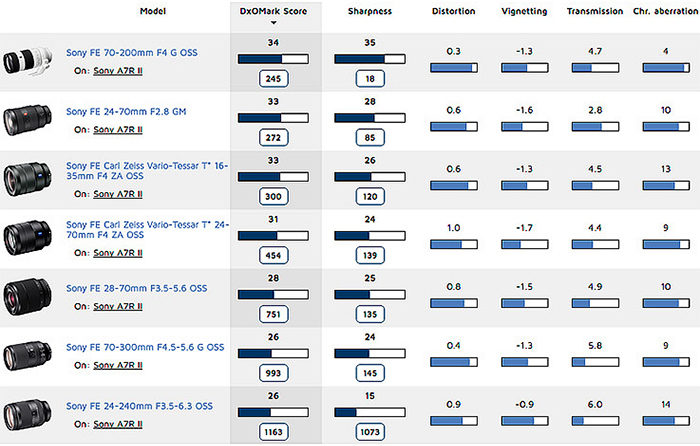Open Vario-Tessar 24-70mm F4 ZA OSS link
The height and width of the screenshot is (446, 700).
coord(147,229)
